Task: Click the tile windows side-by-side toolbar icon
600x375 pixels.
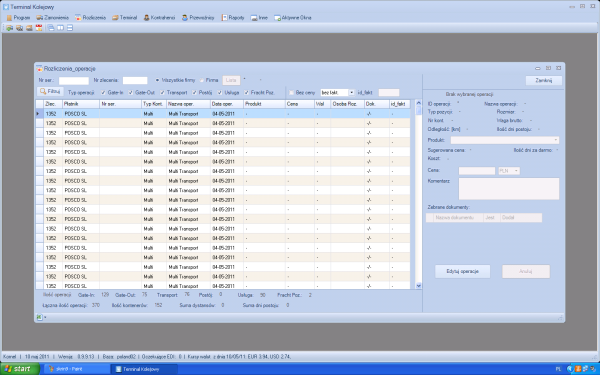Action: (x=60, y=28)
